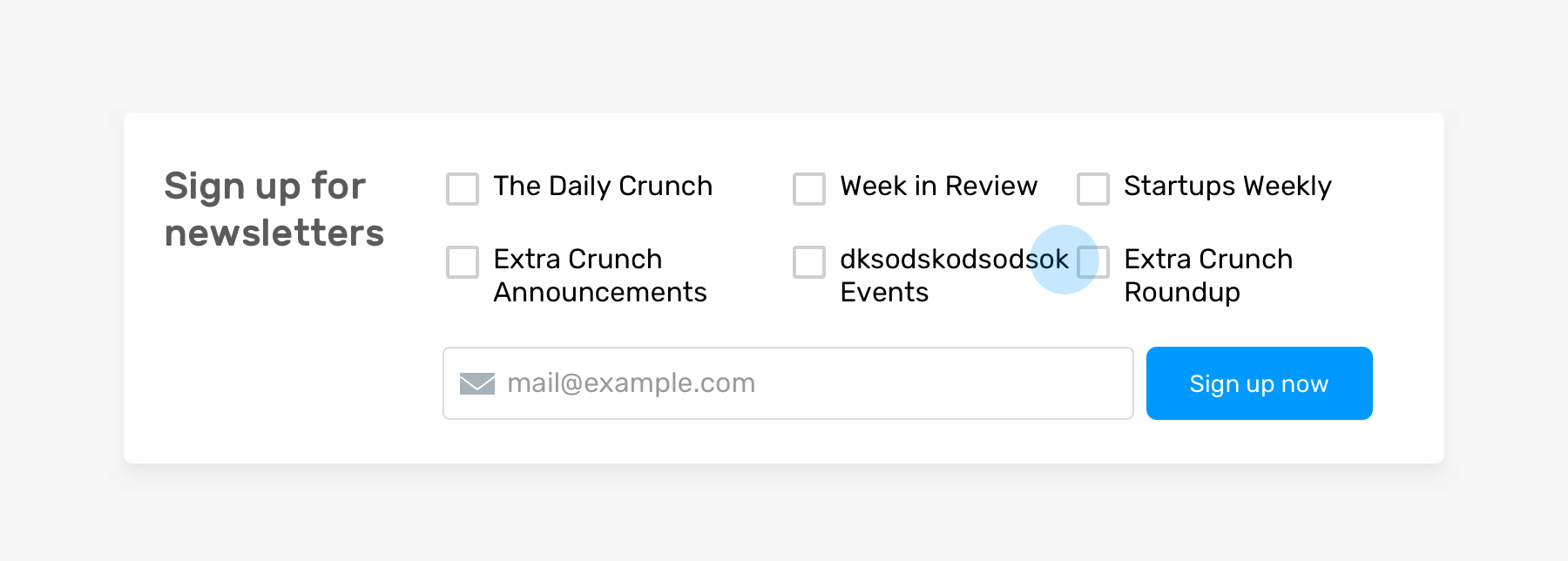Image resolution: width=1568 pixels, height=561 pixels.
Task: Enable the Week in Review checkbox
Action: (x=809, y=188)
